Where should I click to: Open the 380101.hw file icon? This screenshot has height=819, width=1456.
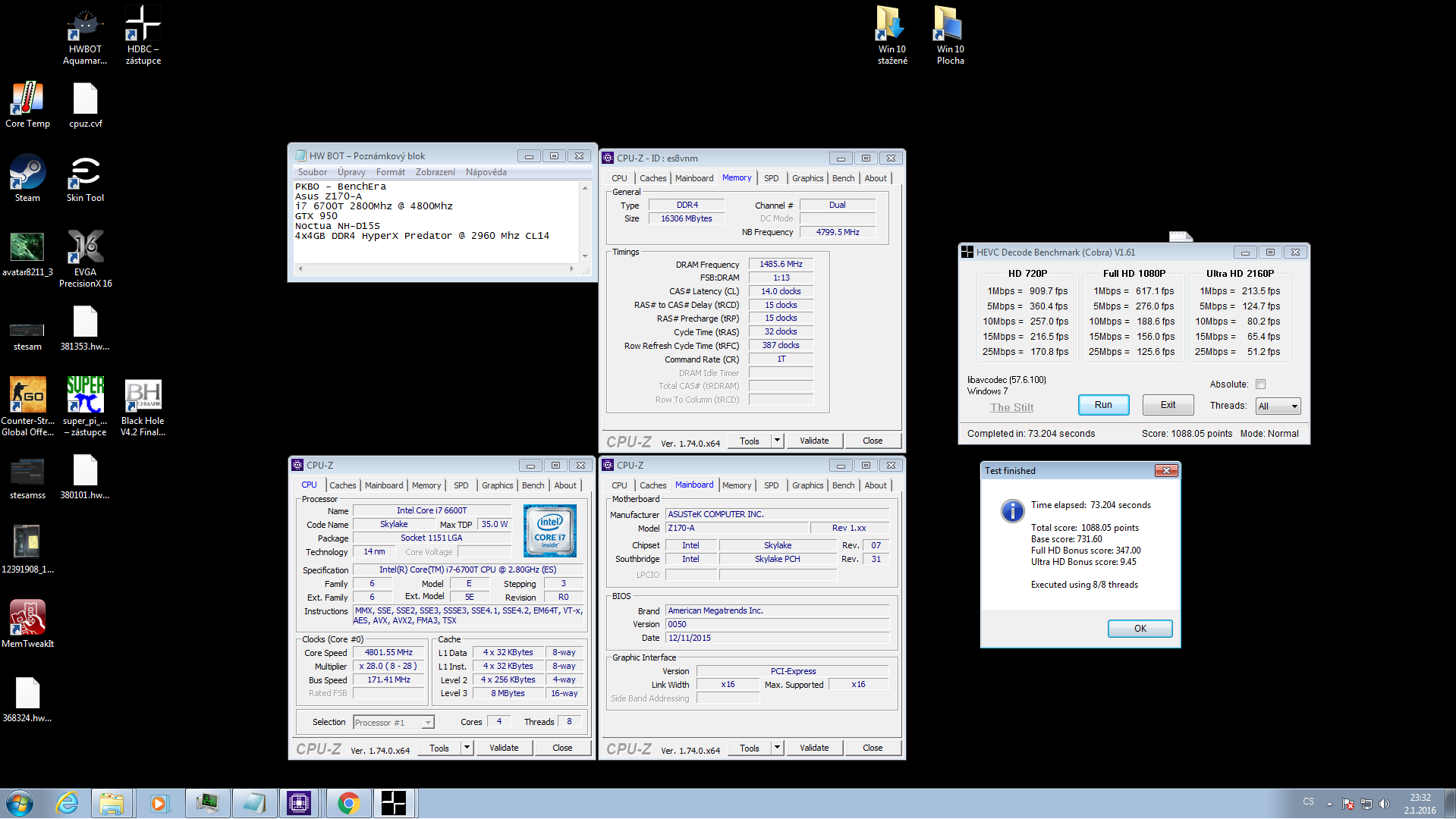click(85, 476)
